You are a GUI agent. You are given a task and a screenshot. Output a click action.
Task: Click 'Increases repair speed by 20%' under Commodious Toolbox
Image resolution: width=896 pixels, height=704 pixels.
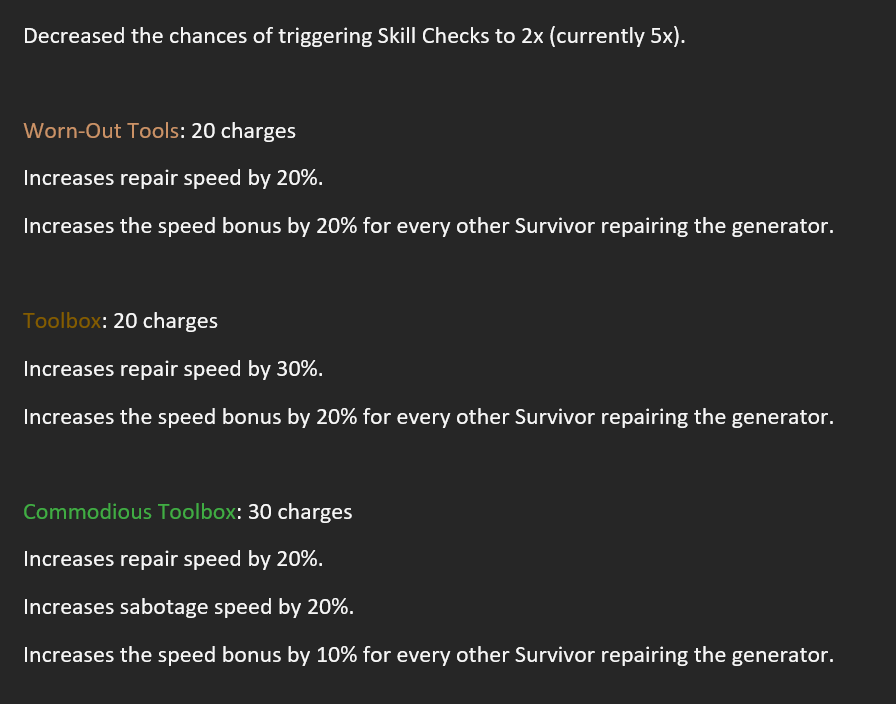[x=173, y=559]
